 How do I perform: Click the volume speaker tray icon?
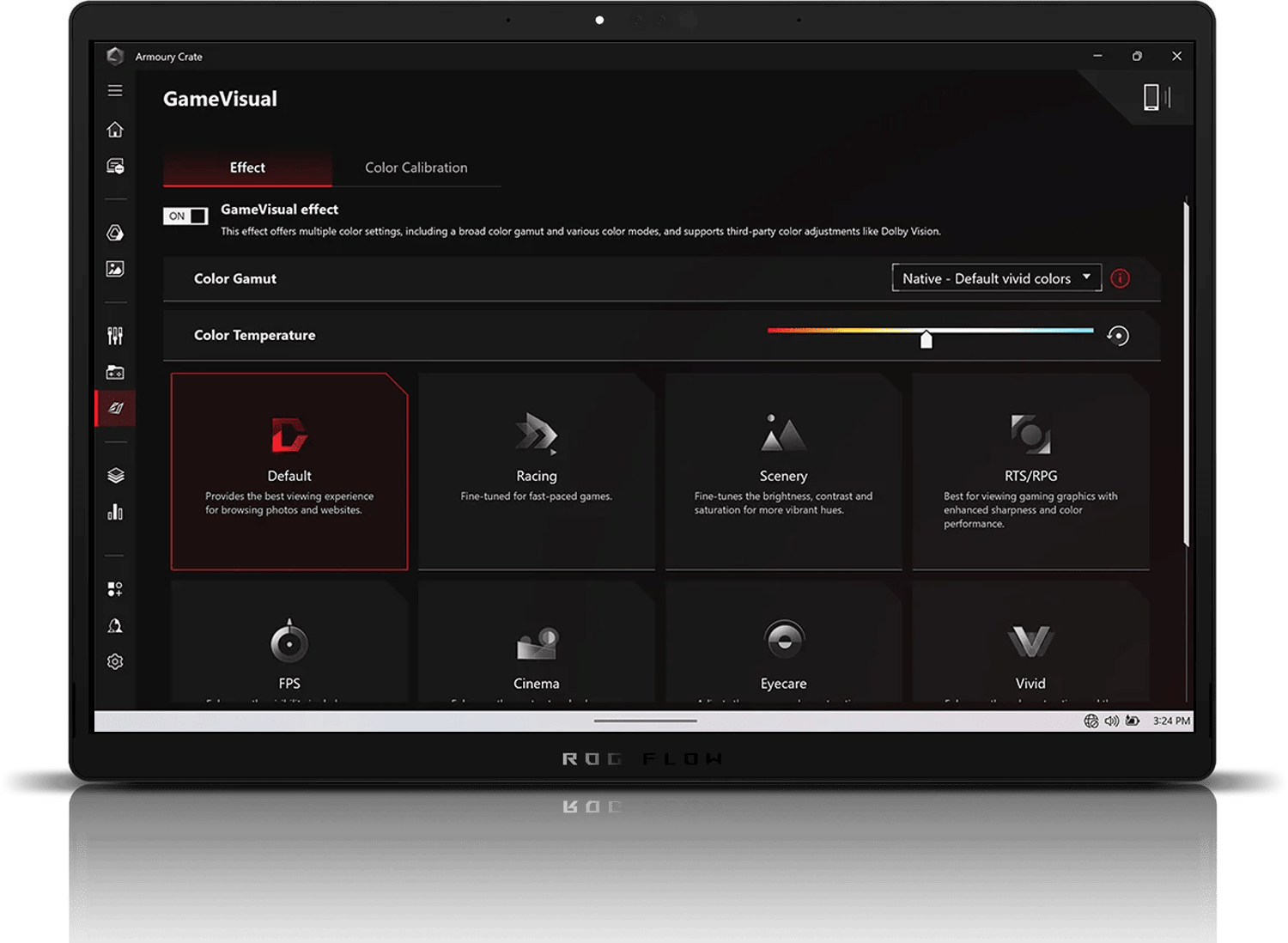tap(1111, 721)
